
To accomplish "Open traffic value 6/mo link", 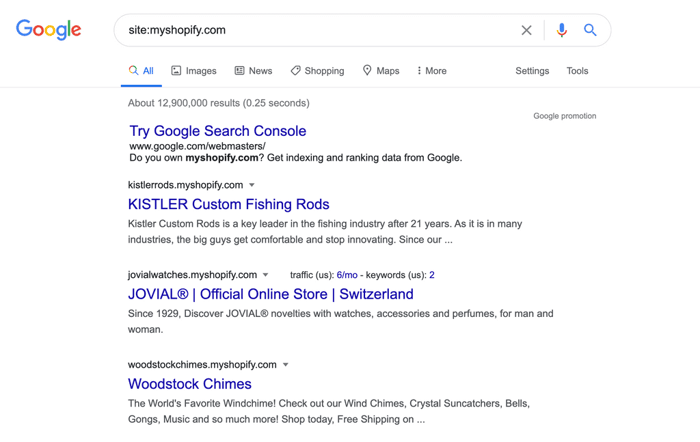I will [x=347, y=275].
